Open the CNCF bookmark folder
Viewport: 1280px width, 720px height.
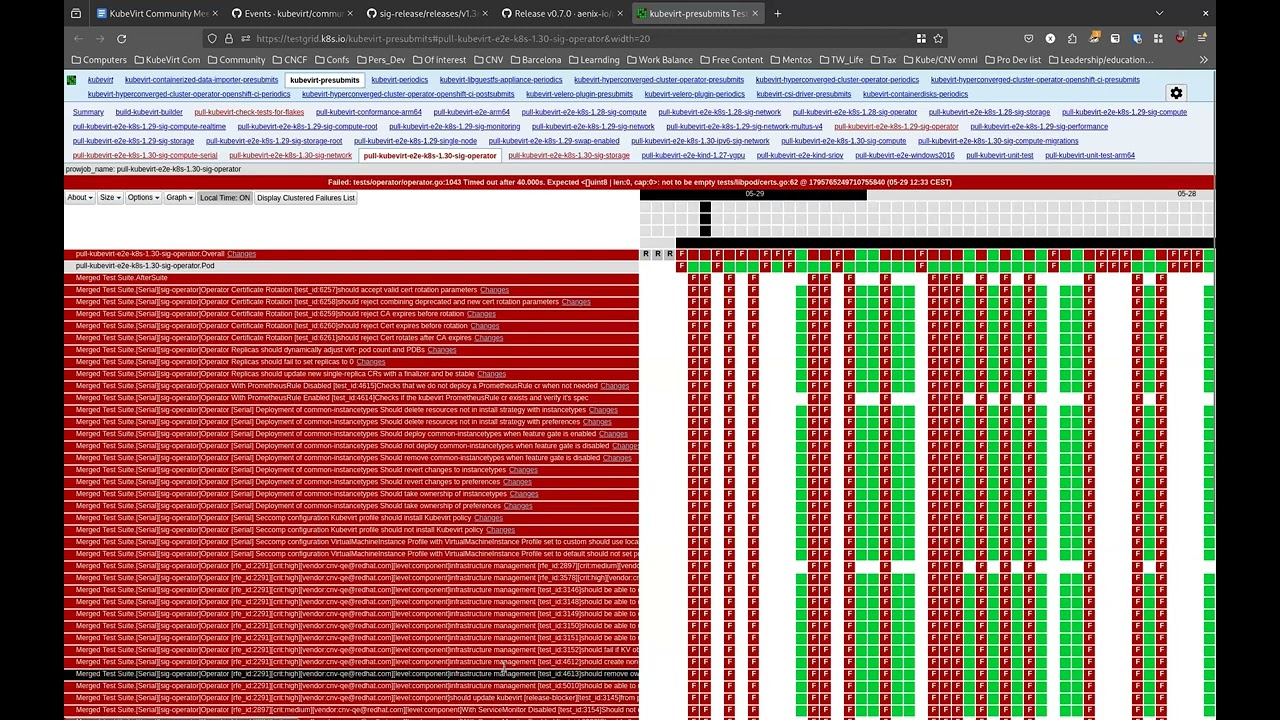point(289,60)
